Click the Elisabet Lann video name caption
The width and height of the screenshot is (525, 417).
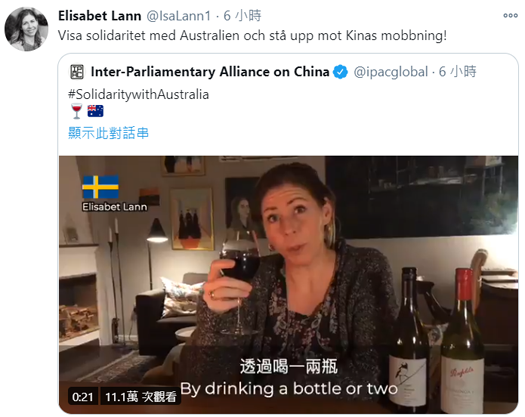pyautogui.click(x=115, y=207)
